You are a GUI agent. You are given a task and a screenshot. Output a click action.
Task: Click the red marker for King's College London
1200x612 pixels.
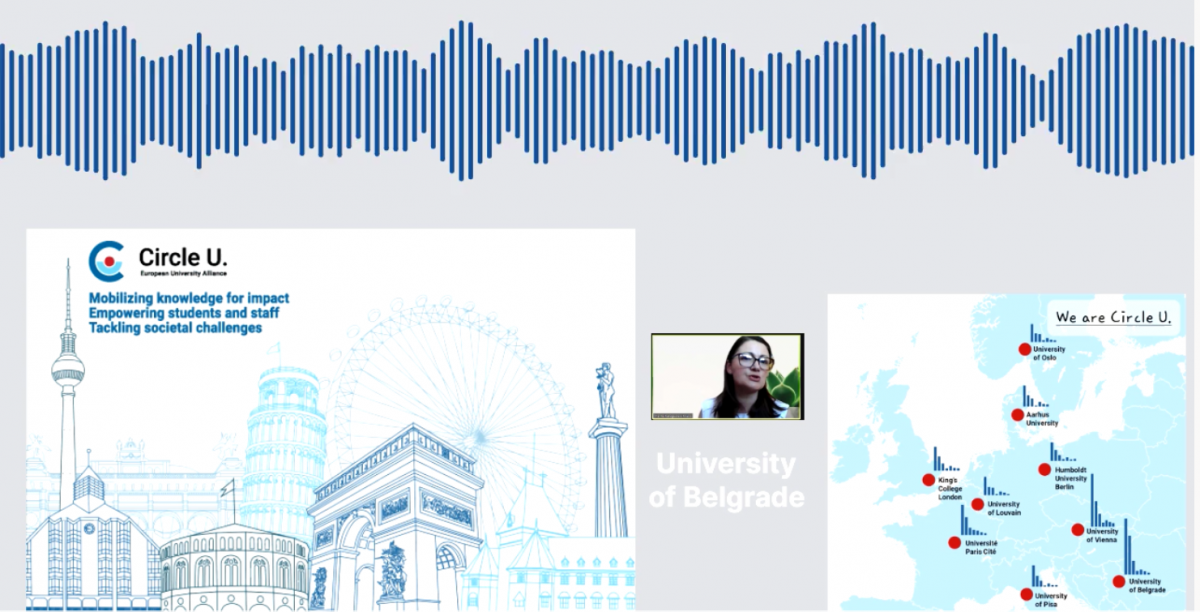click(928, 480)
